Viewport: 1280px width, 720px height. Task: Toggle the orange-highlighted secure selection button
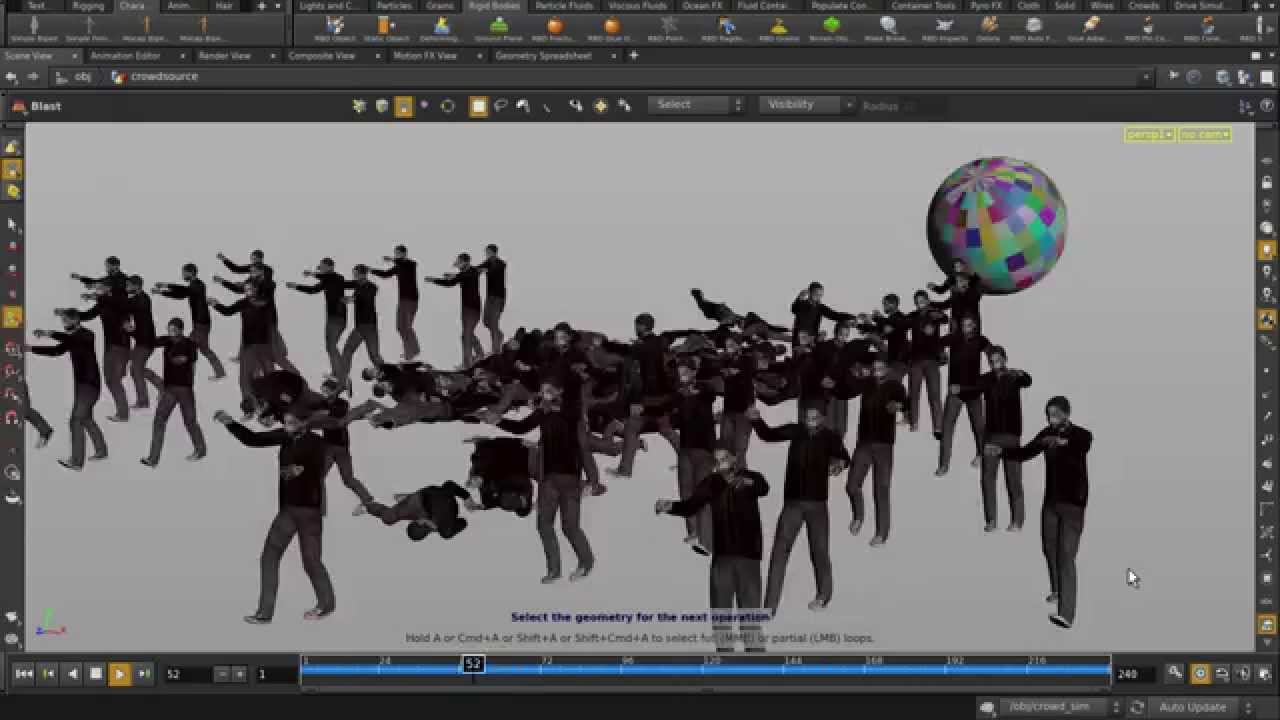pos(404,106)
